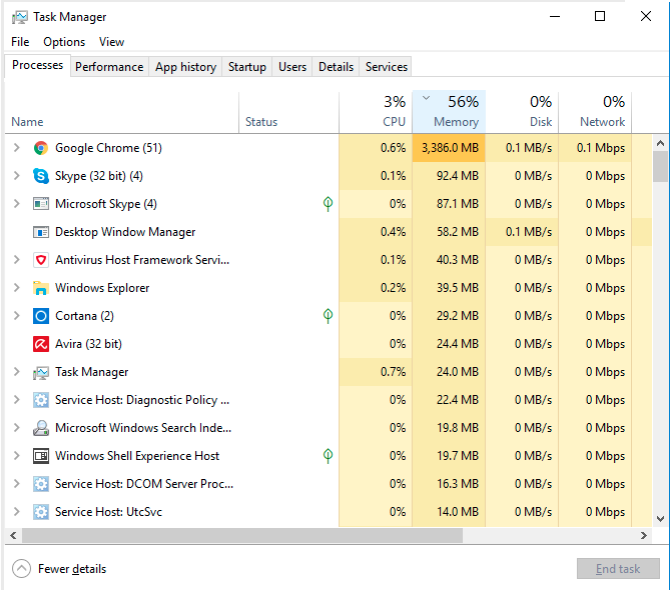Switch to the Users tab
Screen dimensions: 670x590
click(292, 67)
